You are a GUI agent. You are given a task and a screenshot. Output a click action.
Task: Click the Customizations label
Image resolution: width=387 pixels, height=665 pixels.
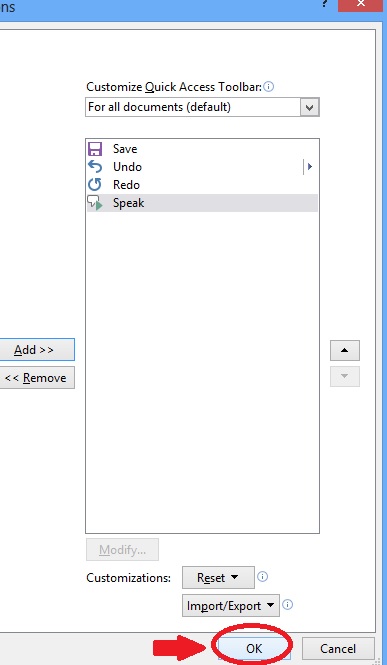coord(128,578)
